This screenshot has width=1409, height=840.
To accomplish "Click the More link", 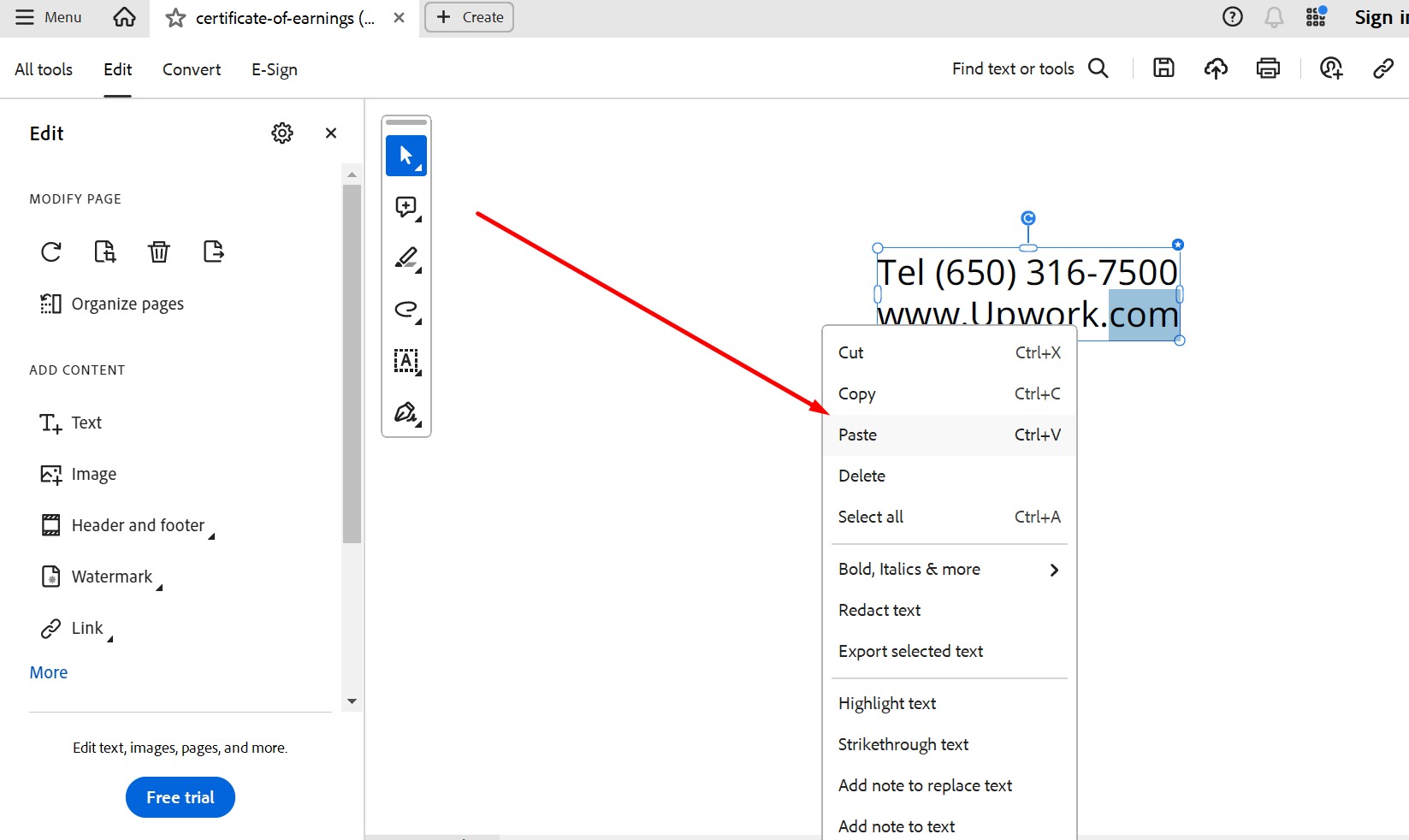I will pos(49,672).
